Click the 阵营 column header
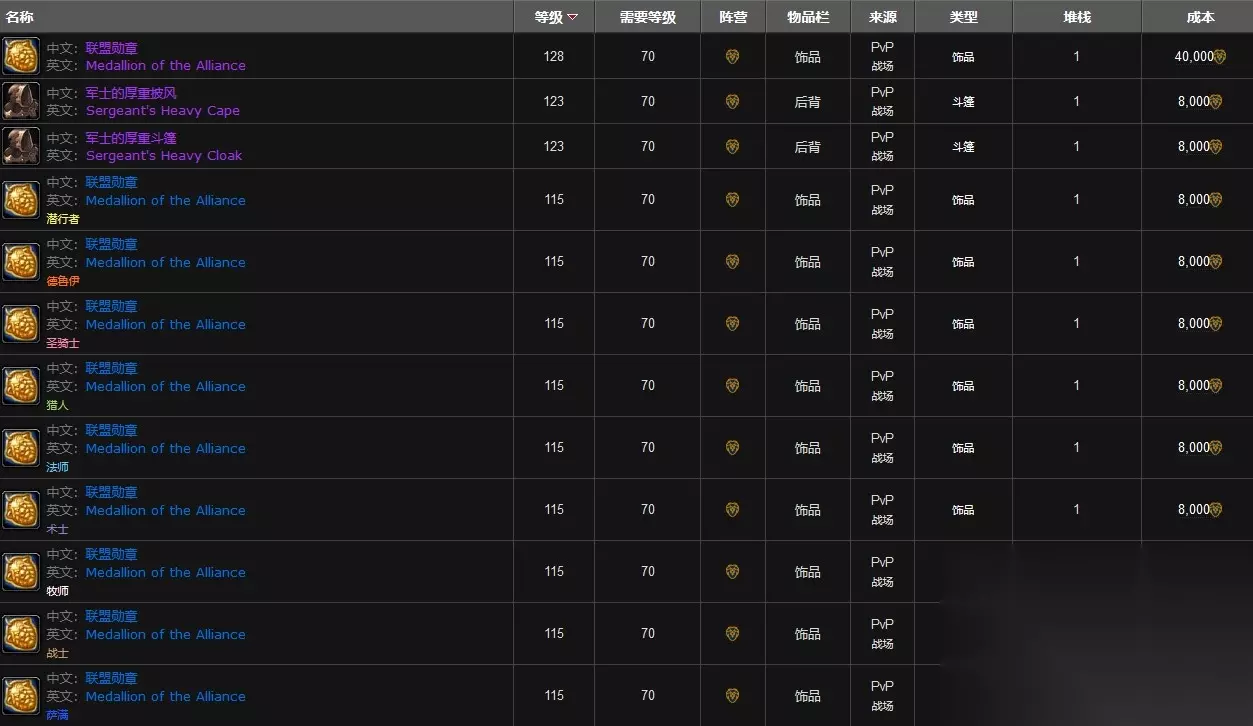1253x726 pixels. [733, 17]
